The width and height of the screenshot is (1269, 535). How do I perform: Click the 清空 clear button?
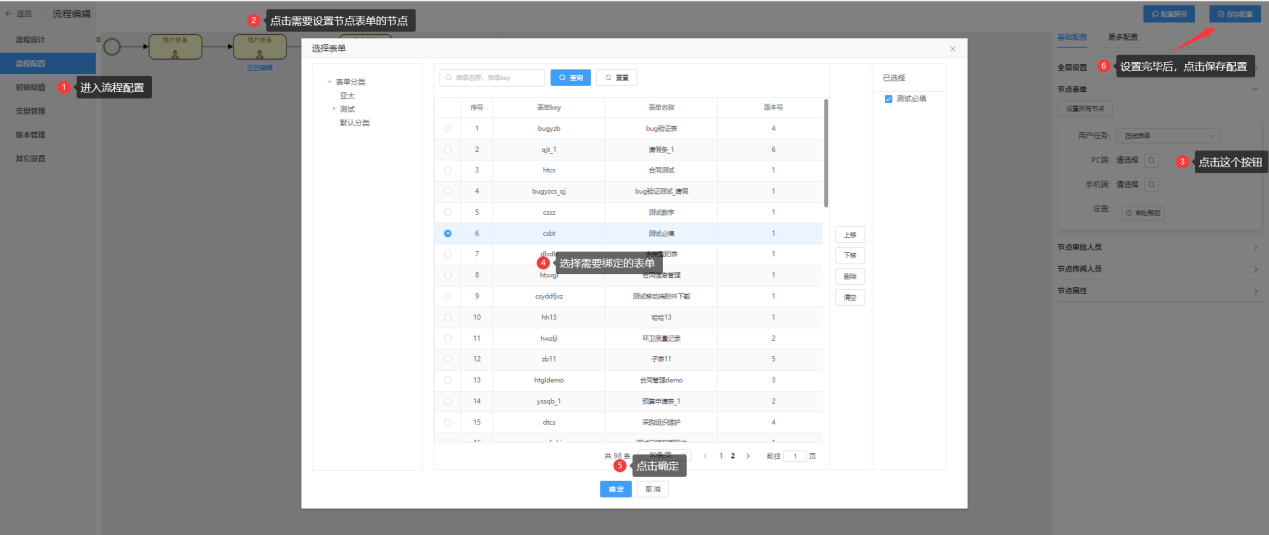click(x=849, y=297)
